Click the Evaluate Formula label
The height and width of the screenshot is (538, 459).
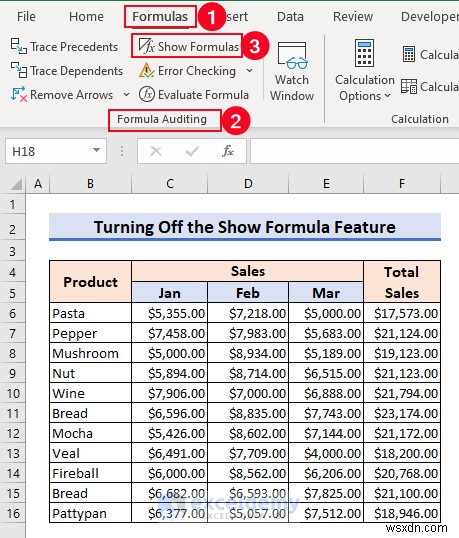(203, 95)
